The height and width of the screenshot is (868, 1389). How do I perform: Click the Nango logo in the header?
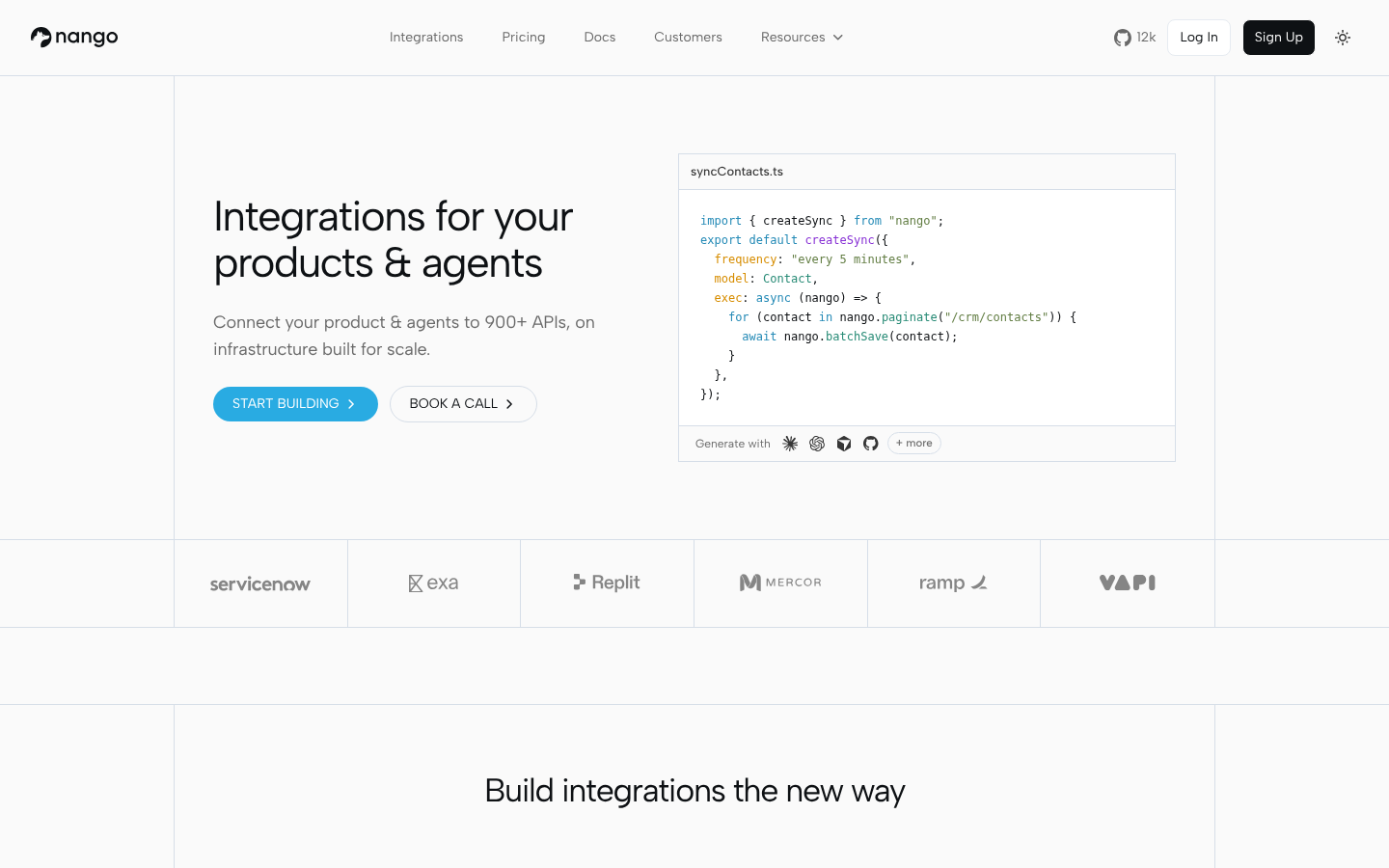tap(74, 38)
